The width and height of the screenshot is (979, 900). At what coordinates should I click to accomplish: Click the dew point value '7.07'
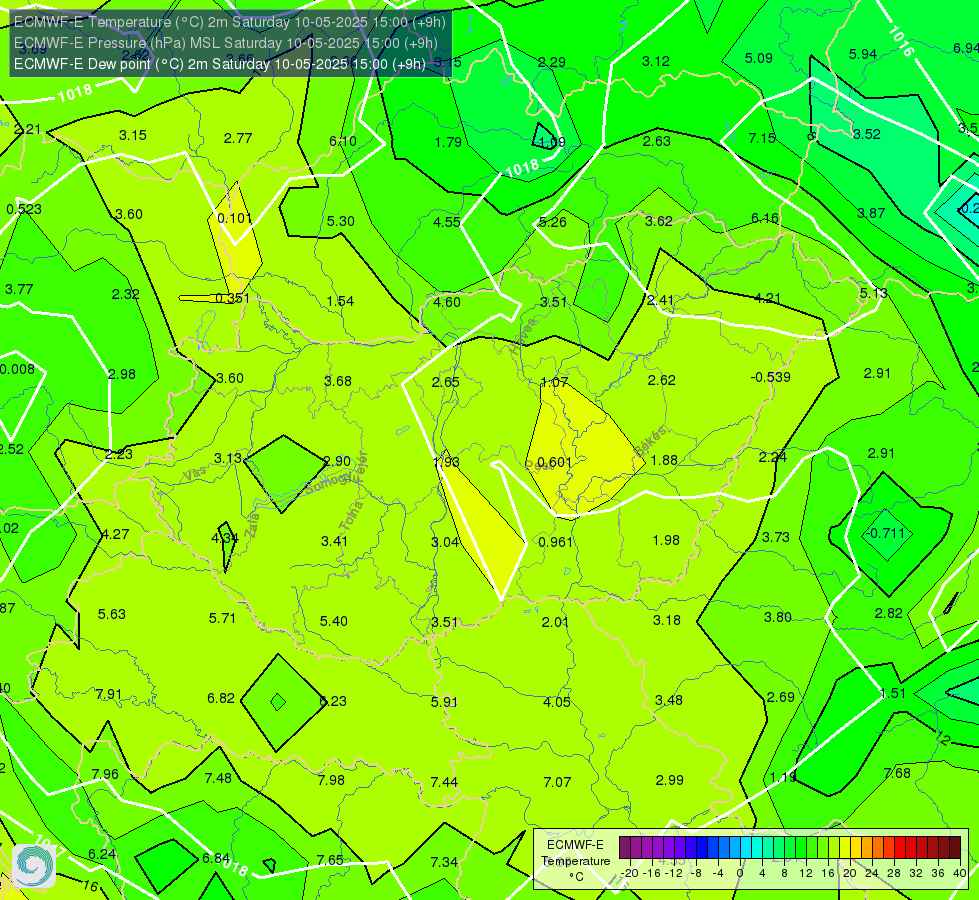tap(557, 782)
